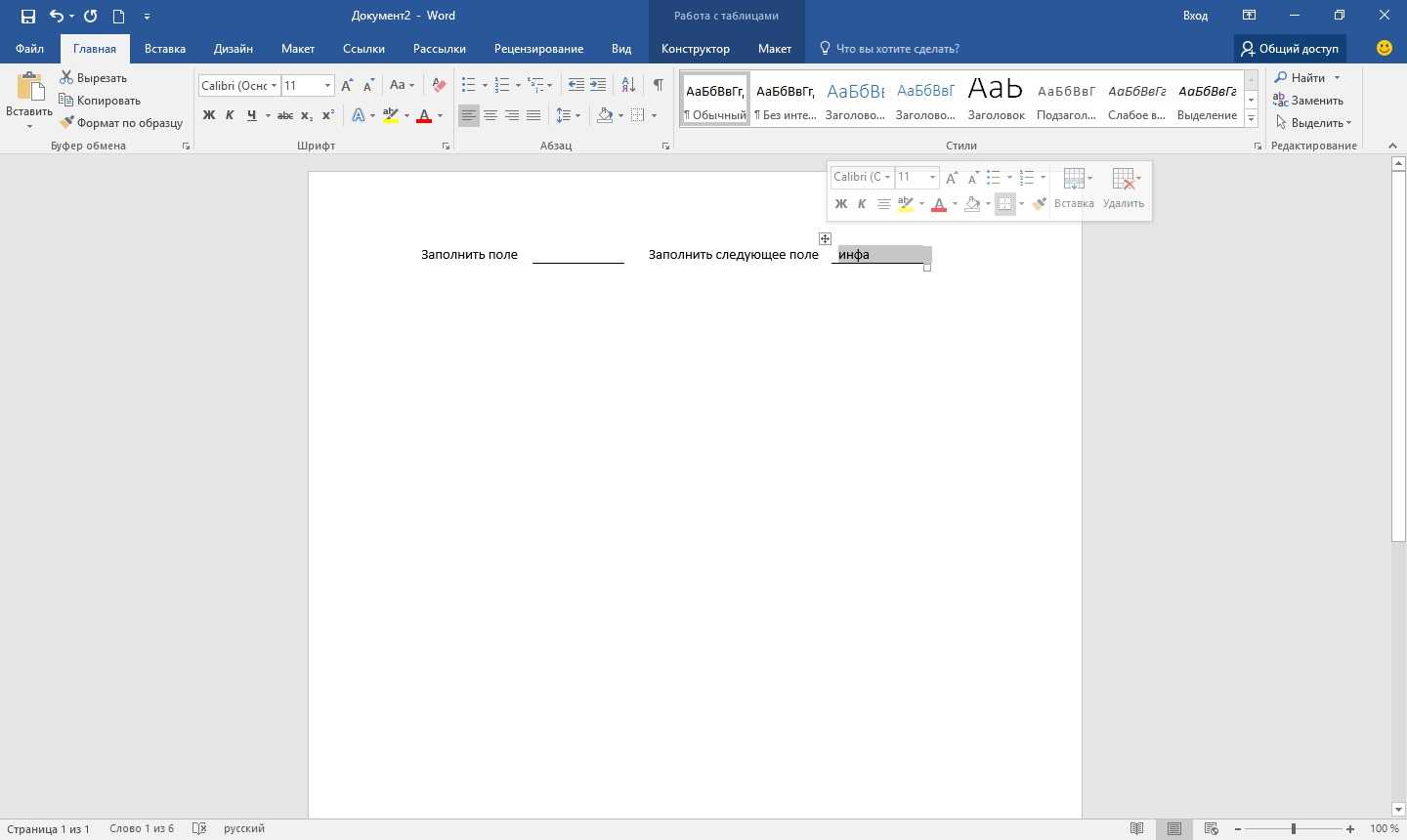Click the Save icon in quick access toolbar

27,16
